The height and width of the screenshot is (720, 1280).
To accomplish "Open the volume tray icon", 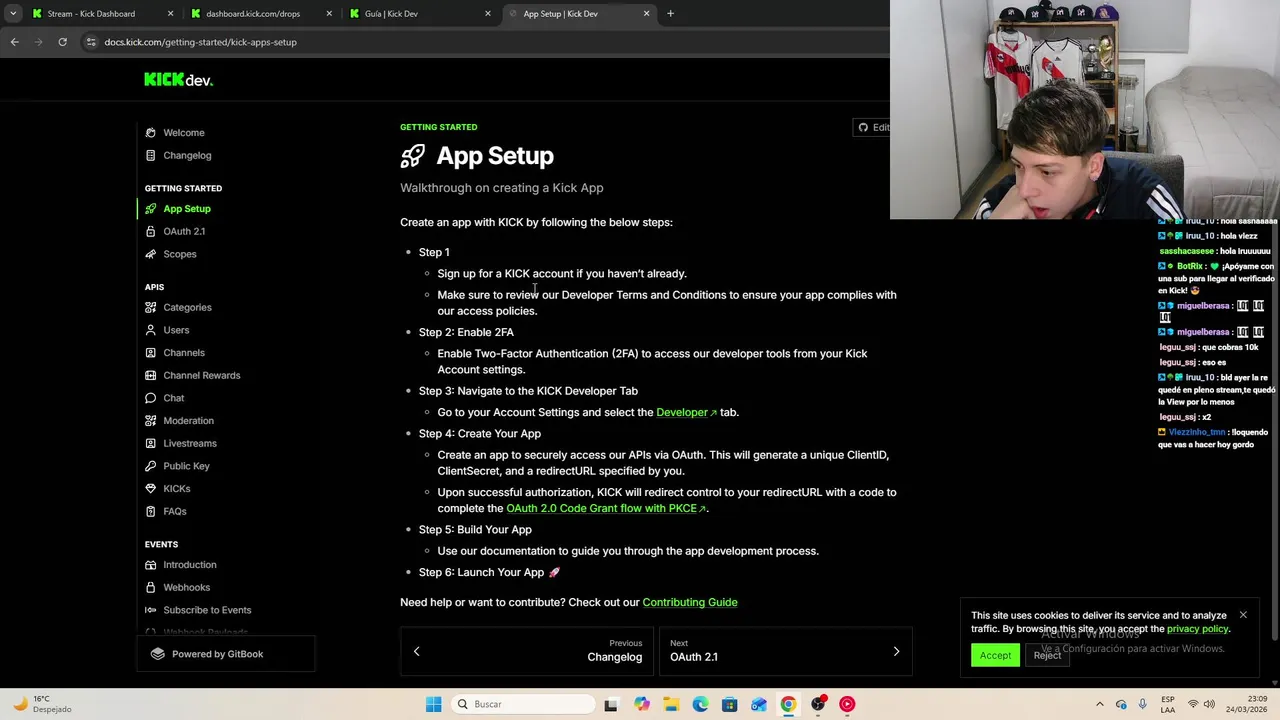I will click(x=1208, y=704).
